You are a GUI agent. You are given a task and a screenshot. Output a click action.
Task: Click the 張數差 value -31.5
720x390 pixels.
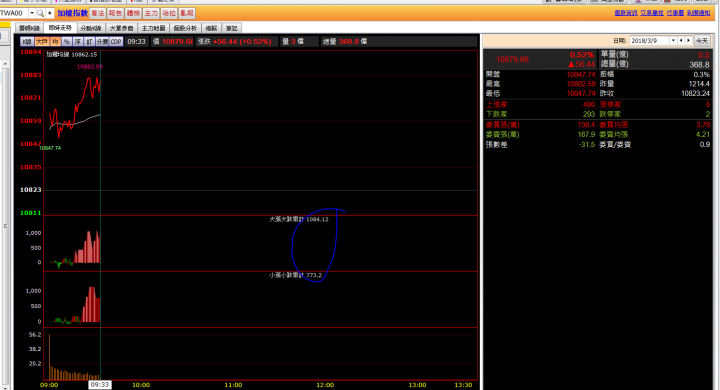[x=587, y=144]
